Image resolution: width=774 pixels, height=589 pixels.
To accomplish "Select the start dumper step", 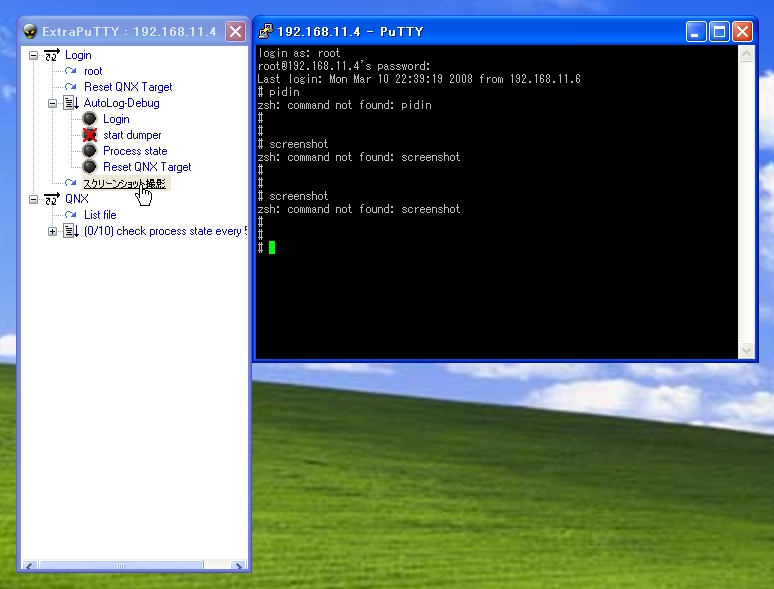I will [132, 135].
